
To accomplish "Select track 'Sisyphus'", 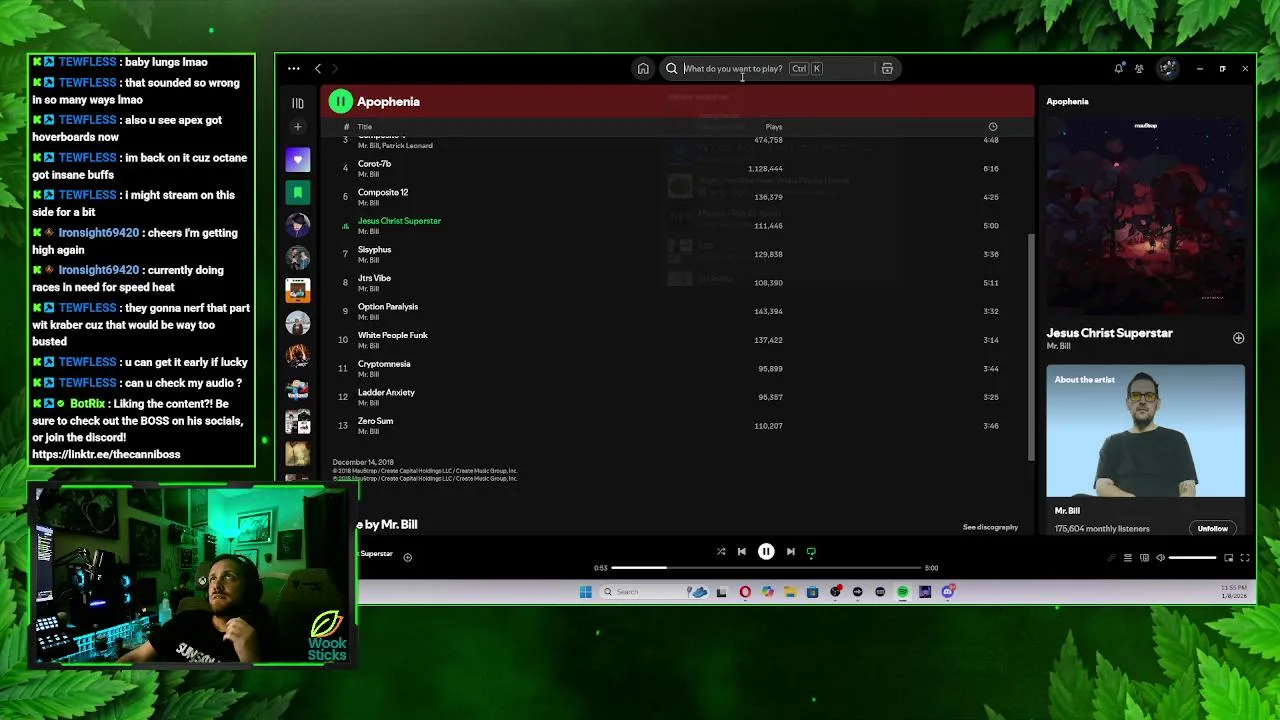I will pos(678,254).
